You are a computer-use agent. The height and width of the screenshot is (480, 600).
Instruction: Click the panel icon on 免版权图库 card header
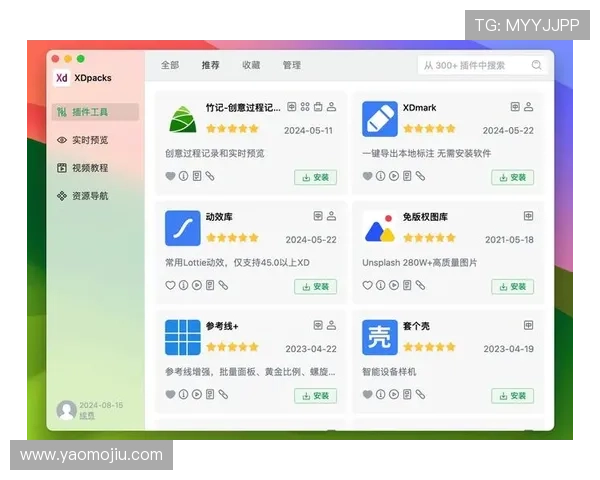[528, 216]
